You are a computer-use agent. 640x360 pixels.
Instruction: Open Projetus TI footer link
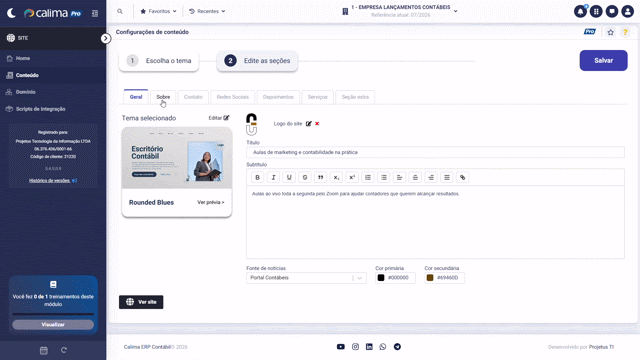pyautogui.click(x=601, y=347)
